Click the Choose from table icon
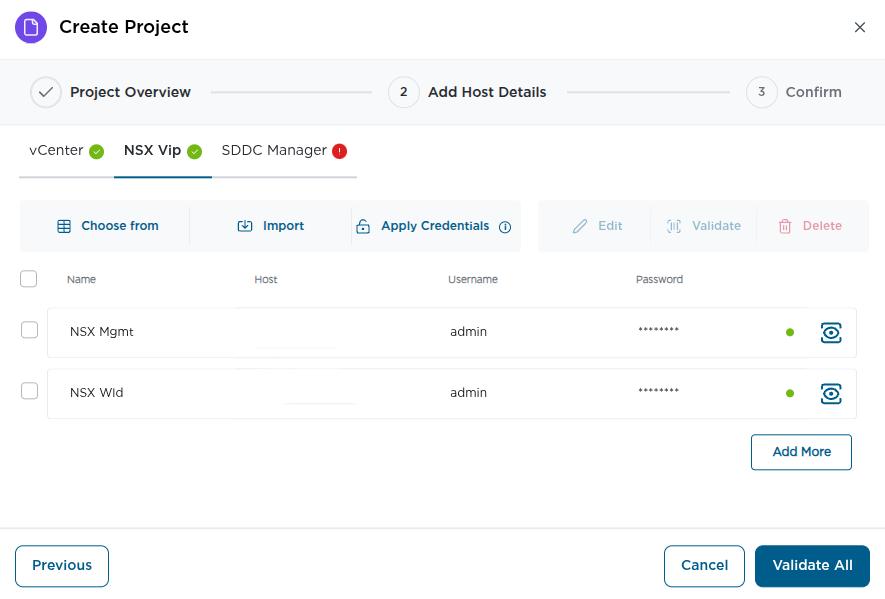 62,225
